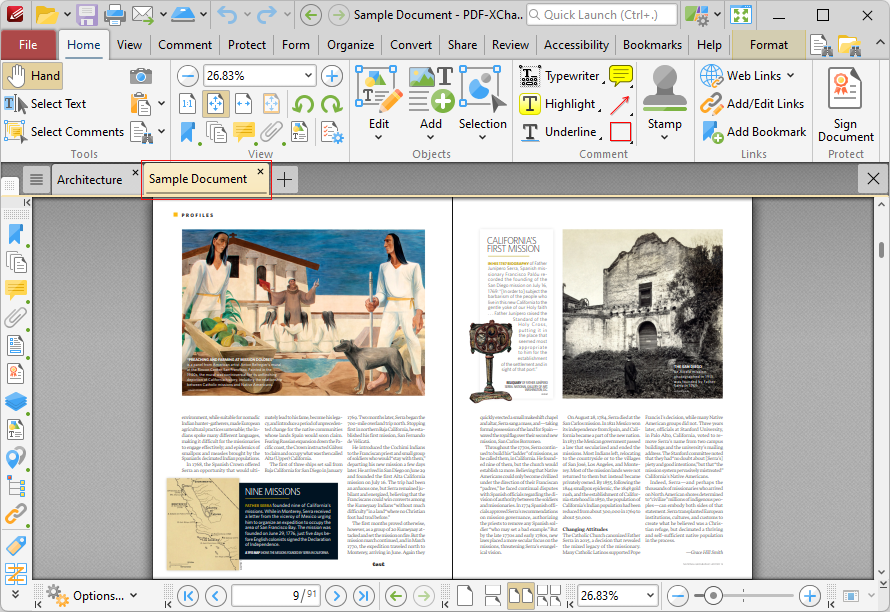Select the Fit Page icon in View group
Viewport: 890px width, 612px height.
[216, 104]
